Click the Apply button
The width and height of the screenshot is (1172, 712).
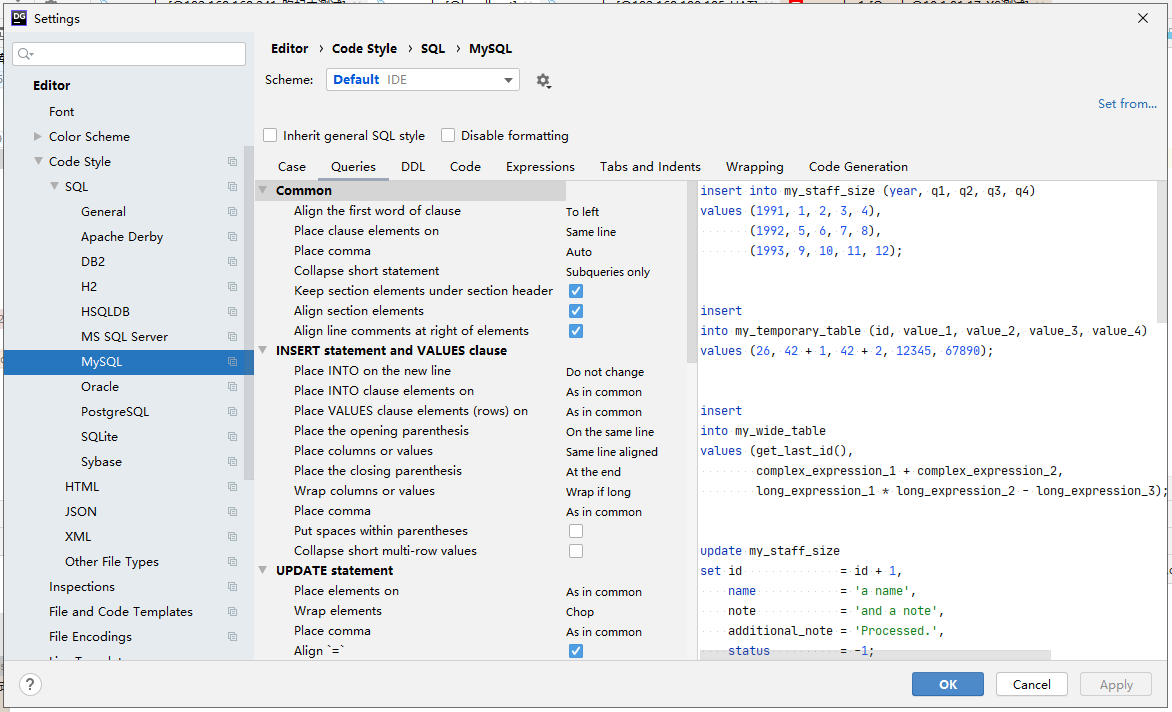coord(1116,684)
